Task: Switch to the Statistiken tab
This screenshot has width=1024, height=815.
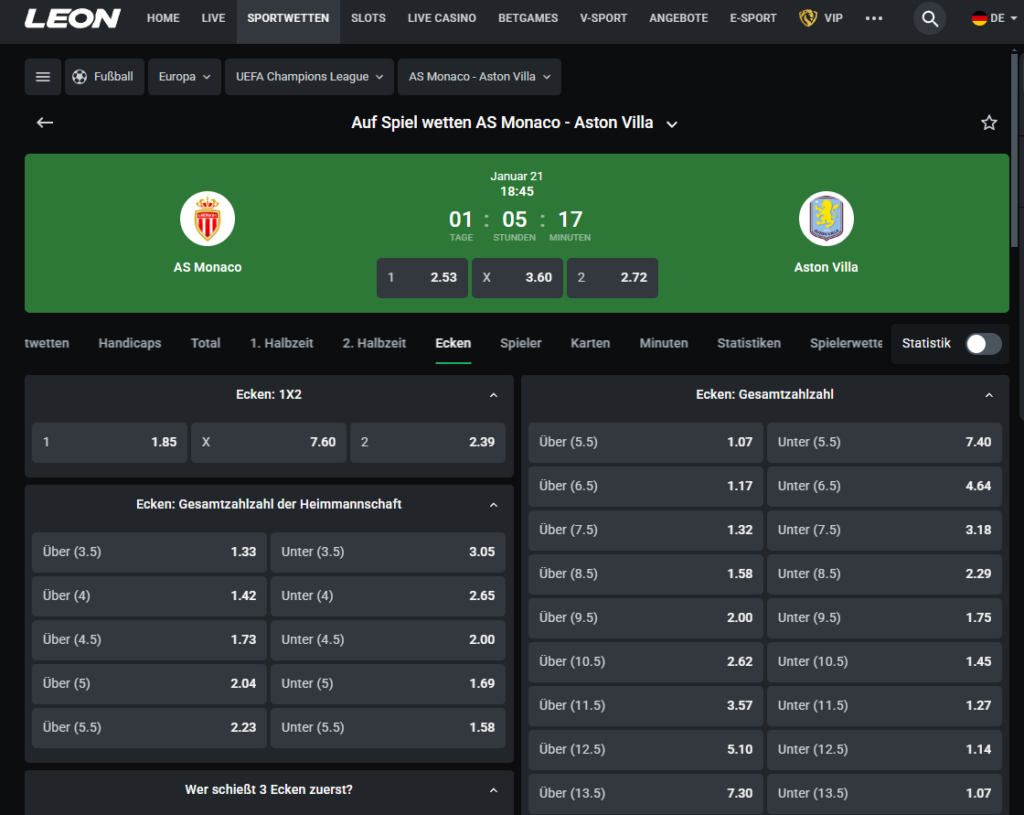Action: pos(749,344)
